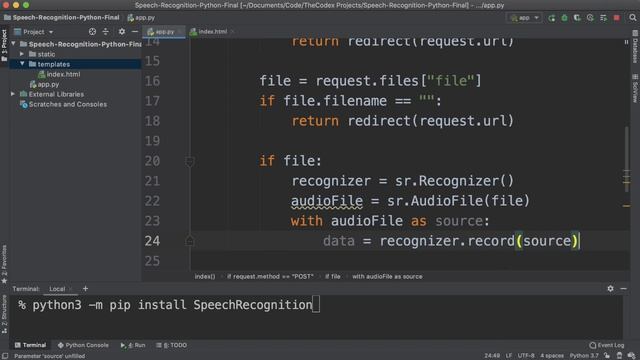Close the index.html editor tab
The height and width of the screenshot is (360, 640).
[x=233, y=31]
